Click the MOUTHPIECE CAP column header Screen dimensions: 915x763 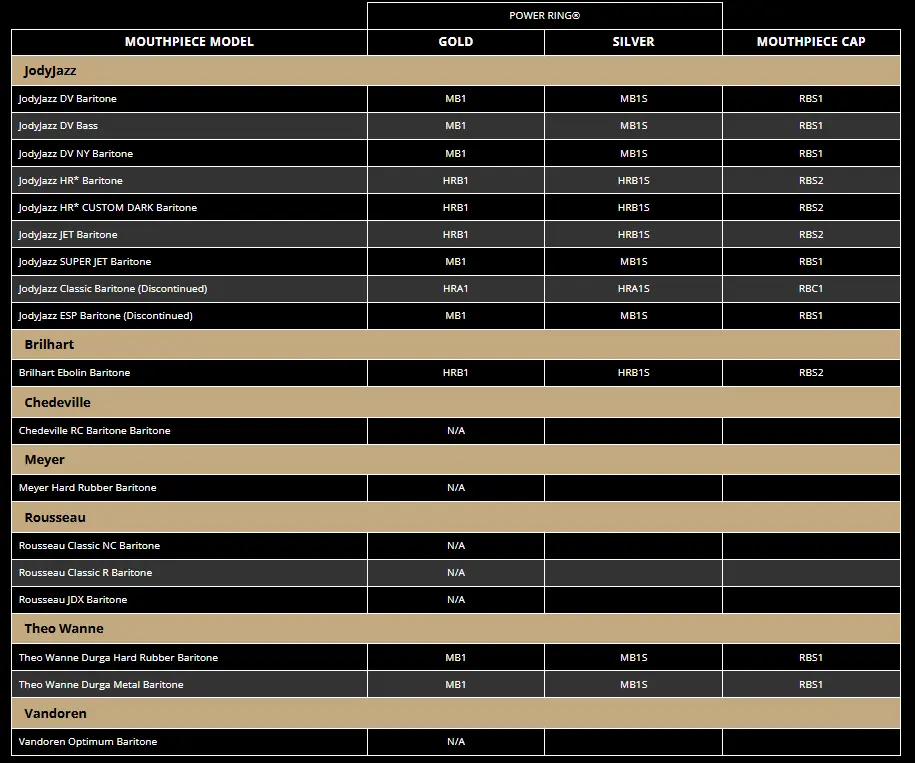[811, 42]
